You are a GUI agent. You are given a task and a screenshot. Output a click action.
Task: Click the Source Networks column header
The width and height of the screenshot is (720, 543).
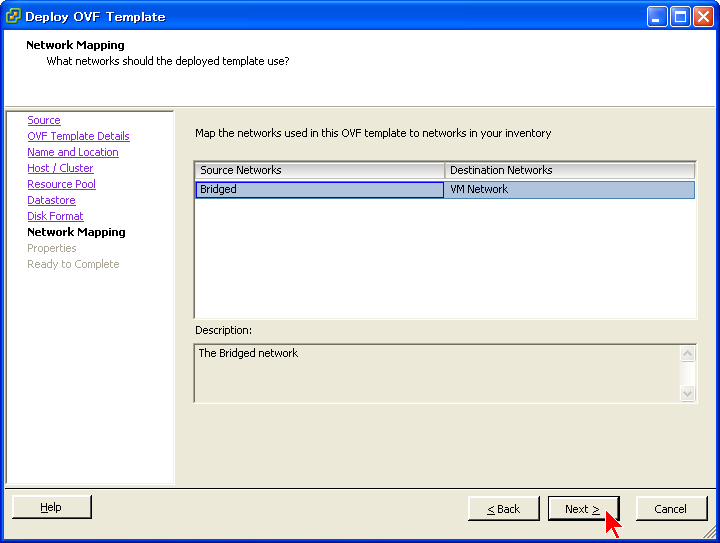click(x=320, y=170)
